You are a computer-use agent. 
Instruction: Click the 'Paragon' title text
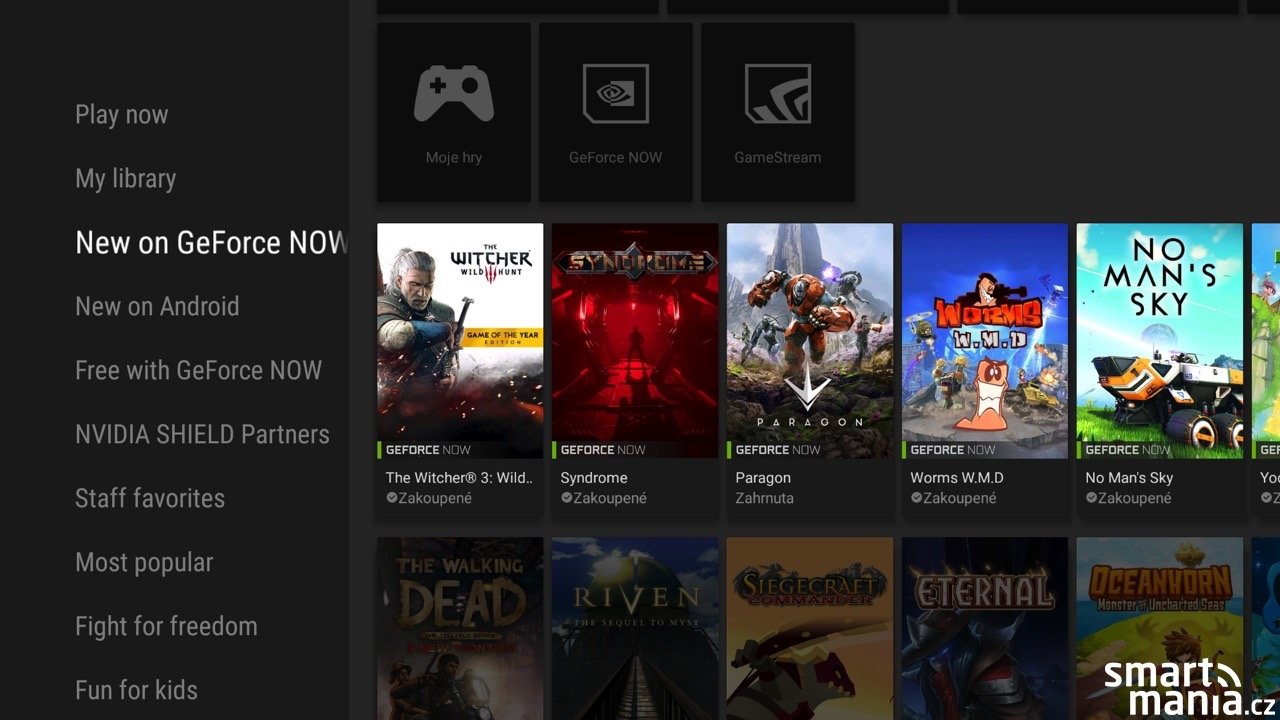click(x=763, y=478)
